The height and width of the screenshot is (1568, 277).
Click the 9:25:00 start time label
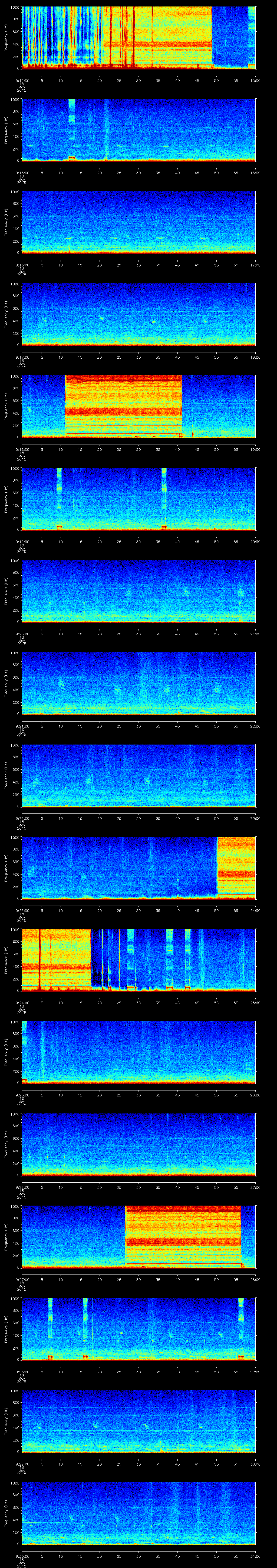(x=22, y=1095)
